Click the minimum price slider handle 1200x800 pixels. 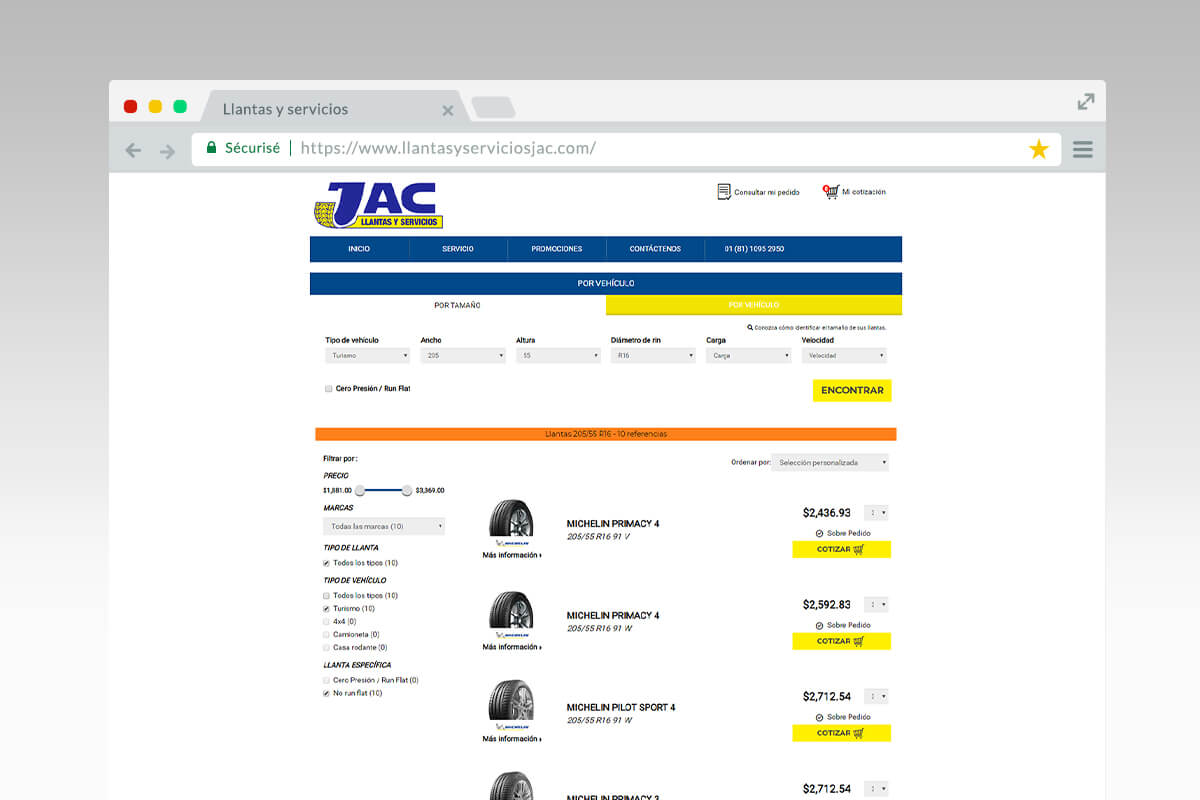[359, 490]
